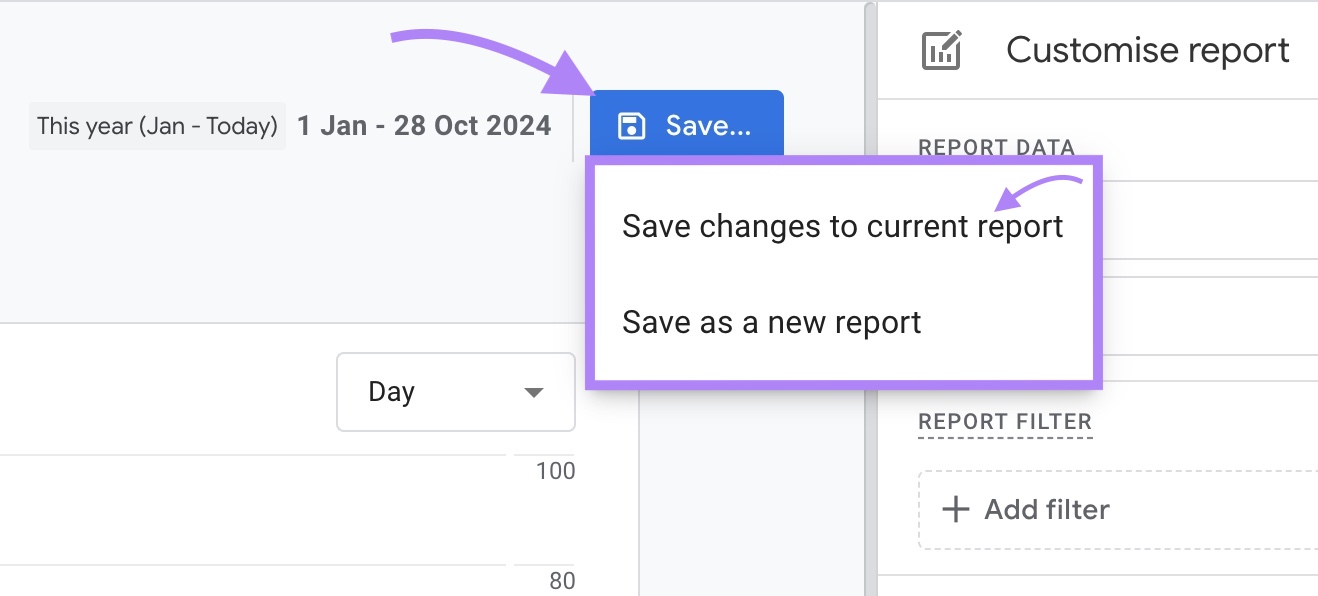This screenshot has width=1318, height=596.
Task: Expand the REPORT DATA section
Action: (x=996, y=146)
